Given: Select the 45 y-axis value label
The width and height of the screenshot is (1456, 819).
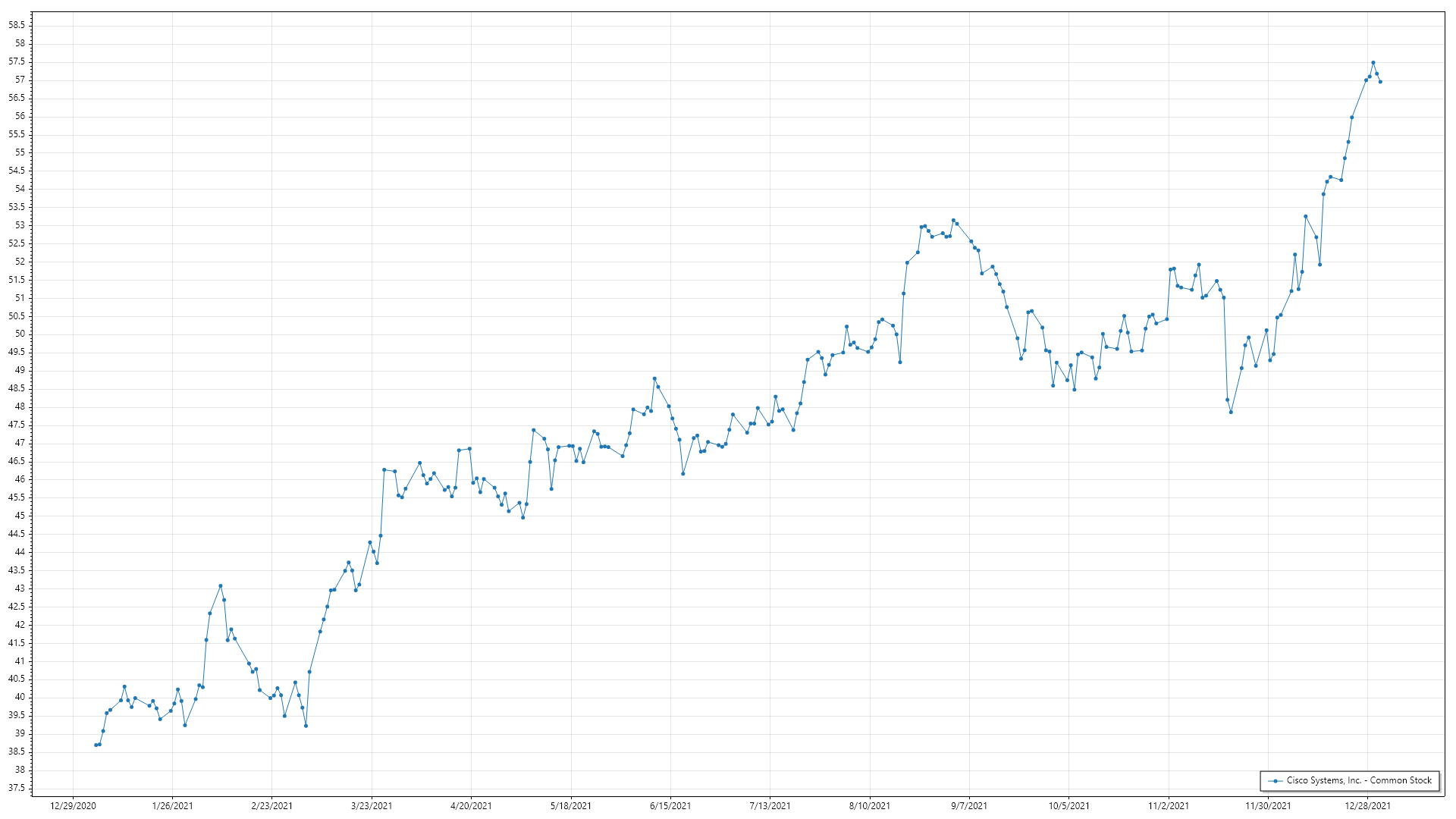Looking at the screenshot, I should coord(20,516).
